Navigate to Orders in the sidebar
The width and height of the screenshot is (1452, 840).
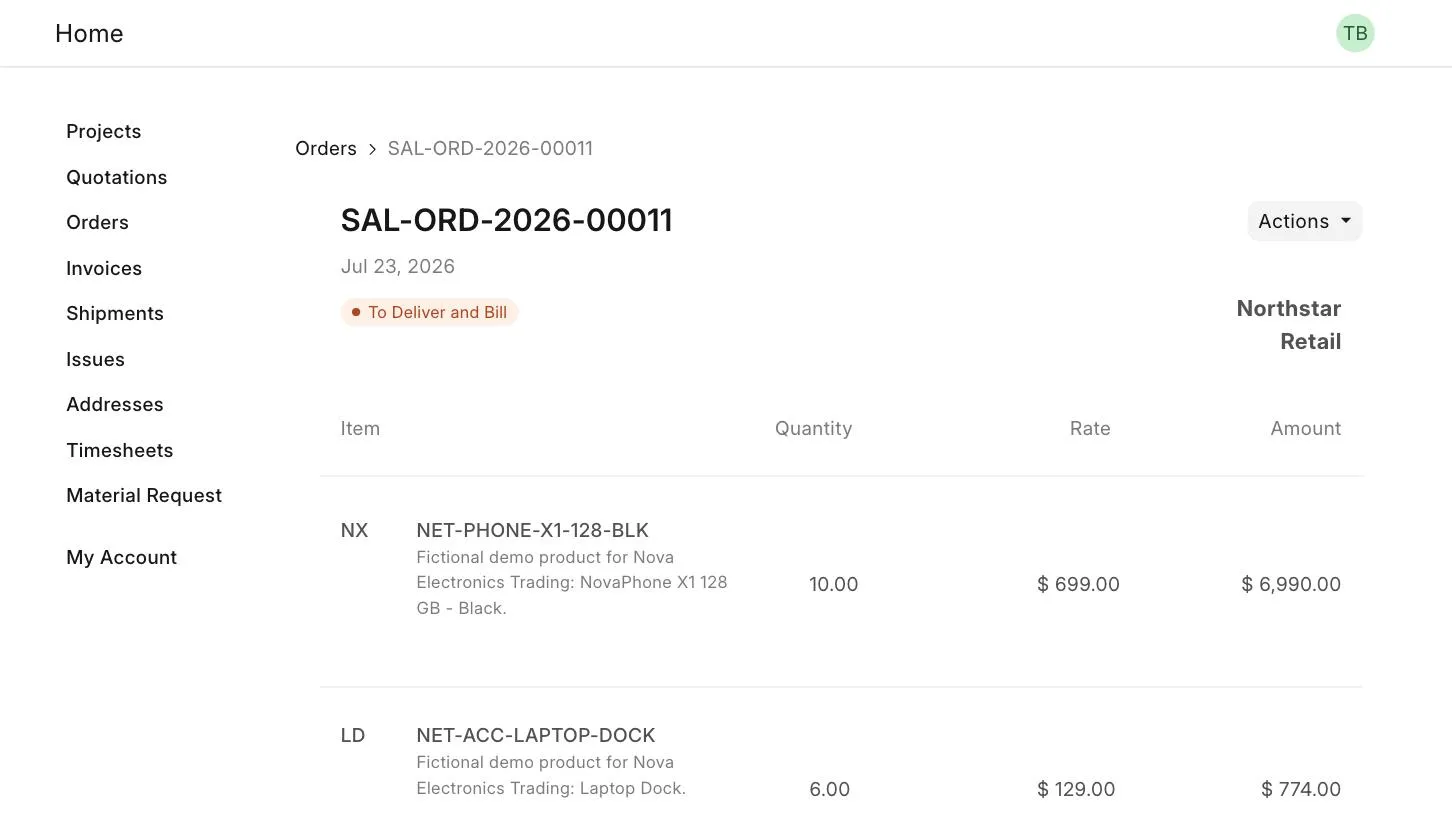(x=98, y=223)
